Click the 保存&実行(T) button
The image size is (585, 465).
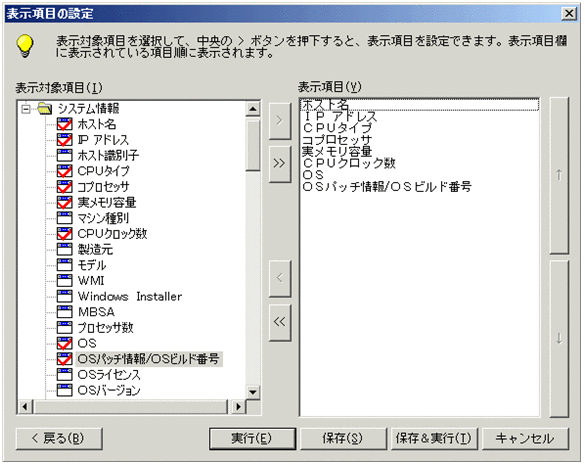[x=434, y=439]
